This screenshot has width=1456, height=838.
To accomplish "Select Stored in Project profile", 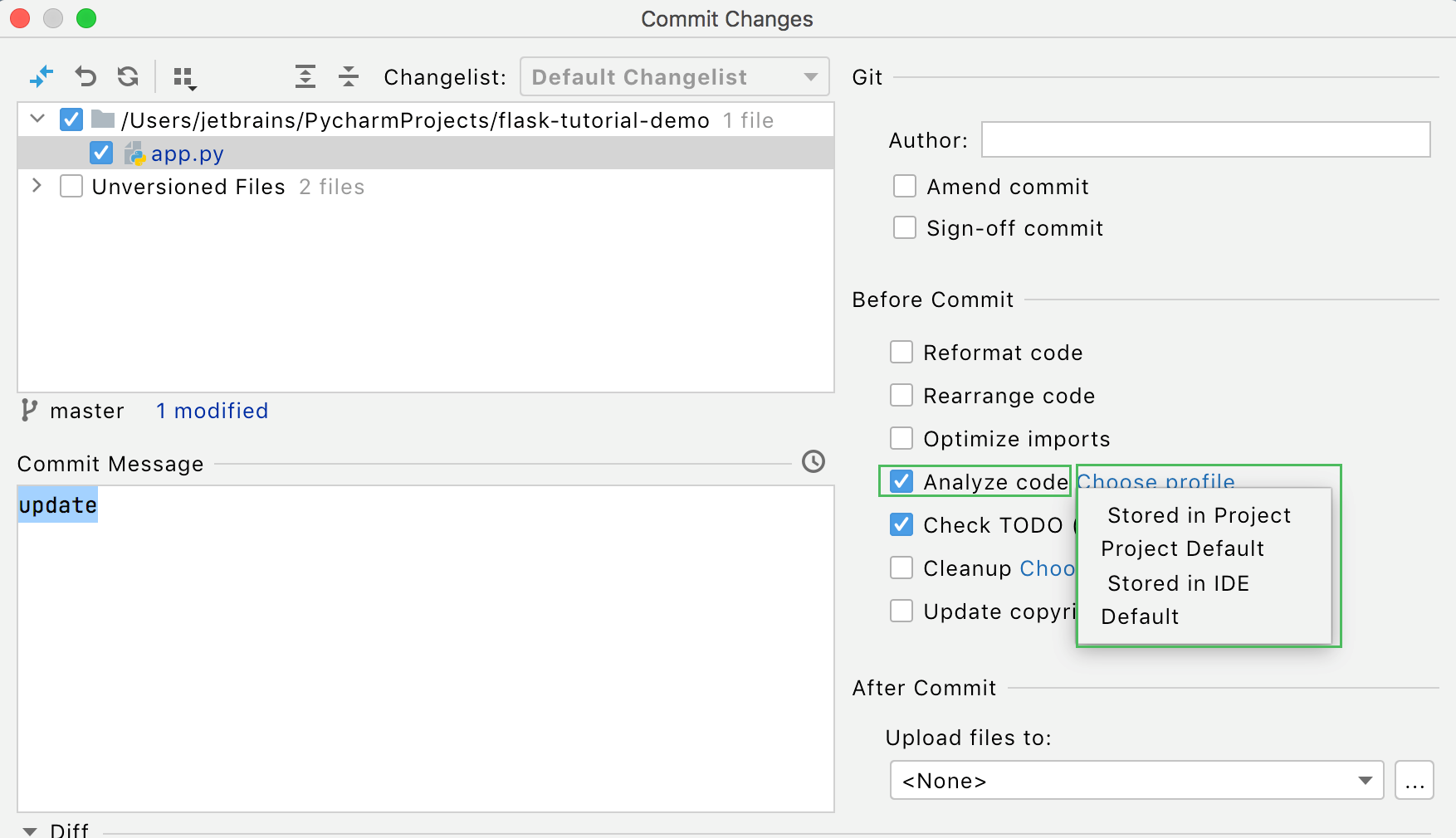I will [1198, 515].
